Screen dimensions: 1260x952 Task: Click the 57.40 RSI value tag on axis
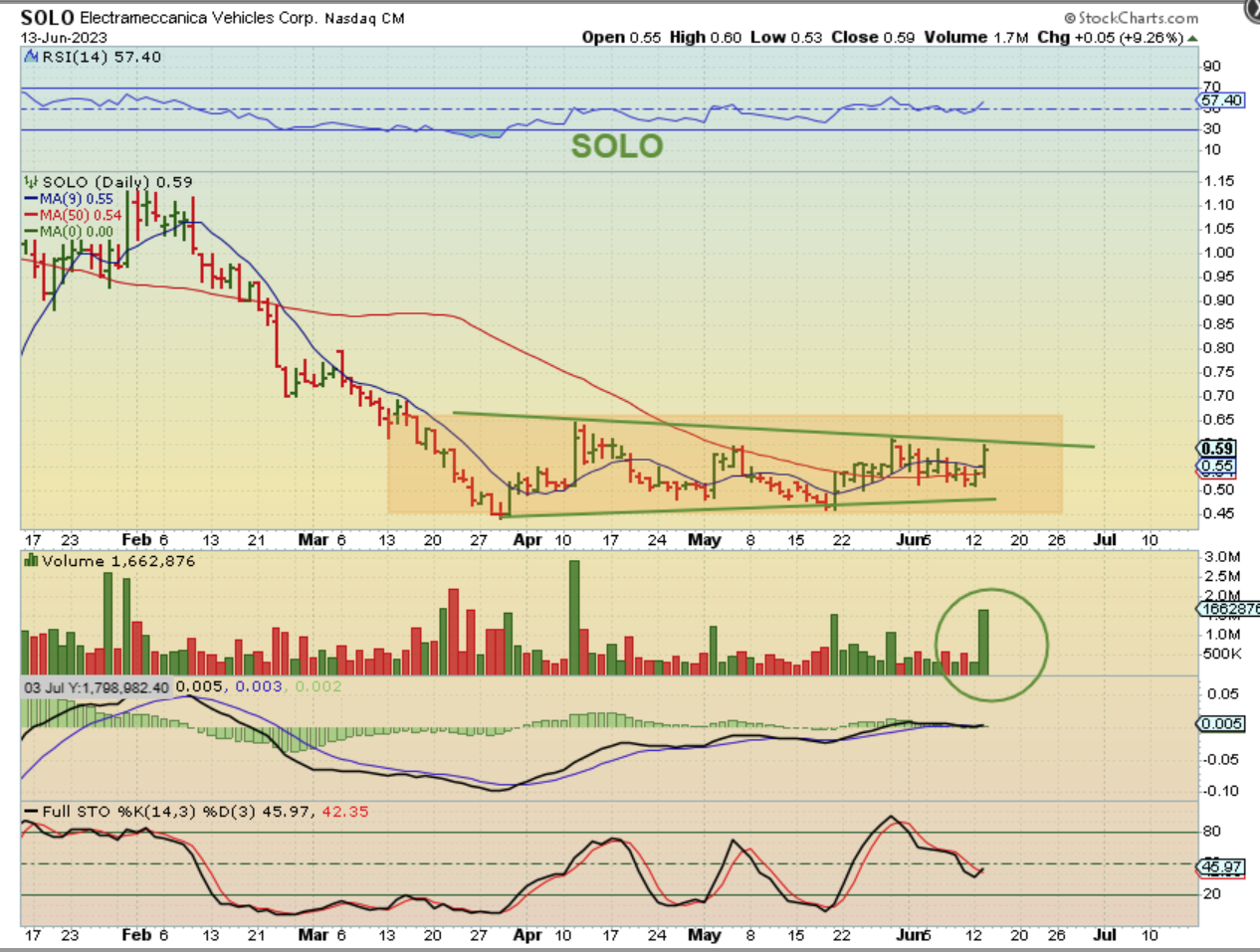1221,100
